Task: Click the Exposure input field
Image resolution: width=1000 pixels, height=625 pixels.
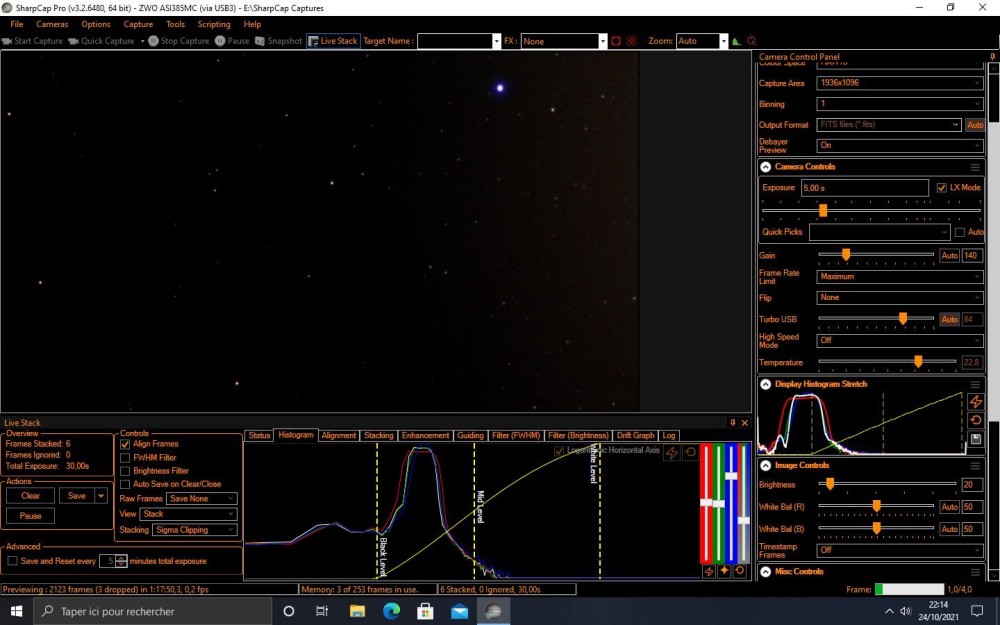Action: (x=864, y=188)
